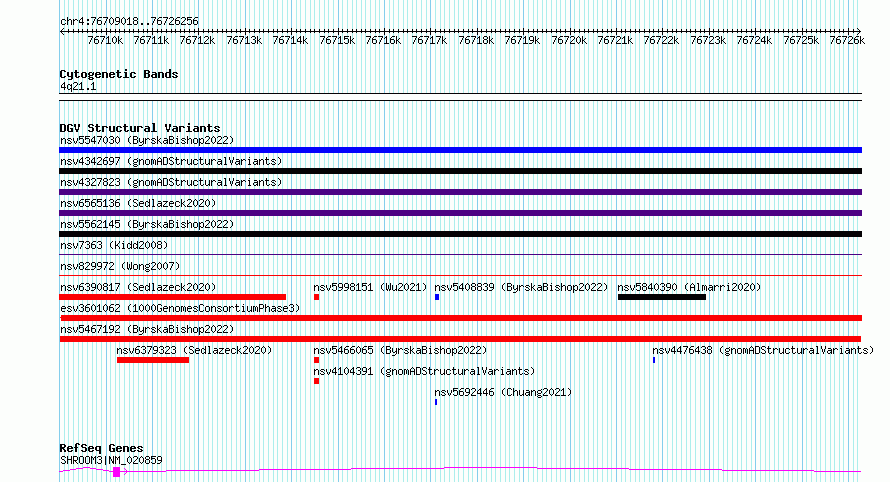Click the 76714k ruler tick label
890x482 pixels.
click(290, 40)
